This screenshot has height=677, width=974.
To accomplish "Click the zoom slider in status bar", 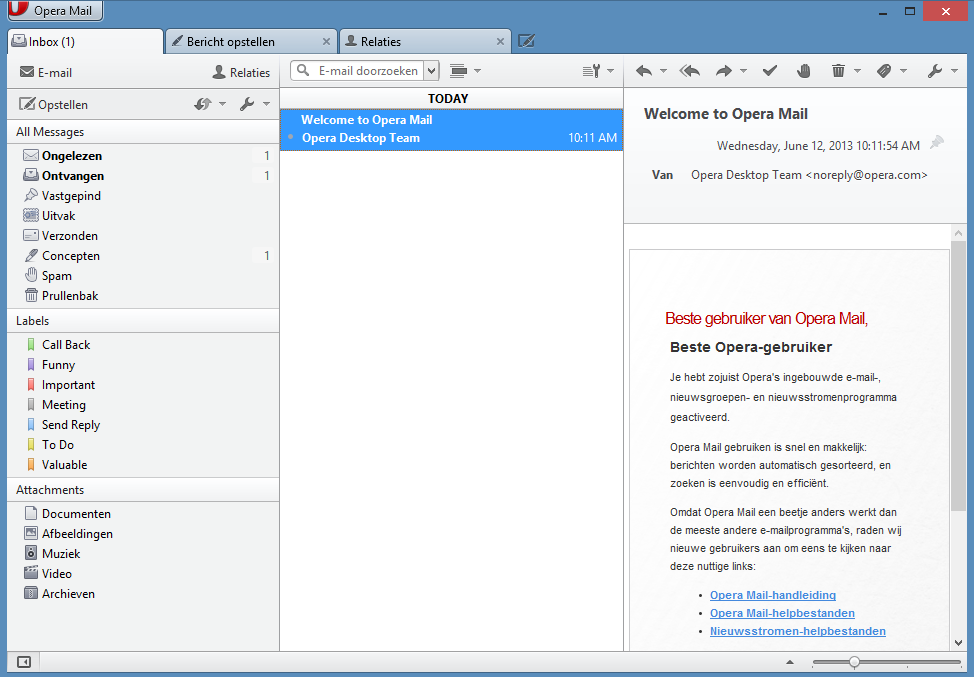I will pos(854,662).
